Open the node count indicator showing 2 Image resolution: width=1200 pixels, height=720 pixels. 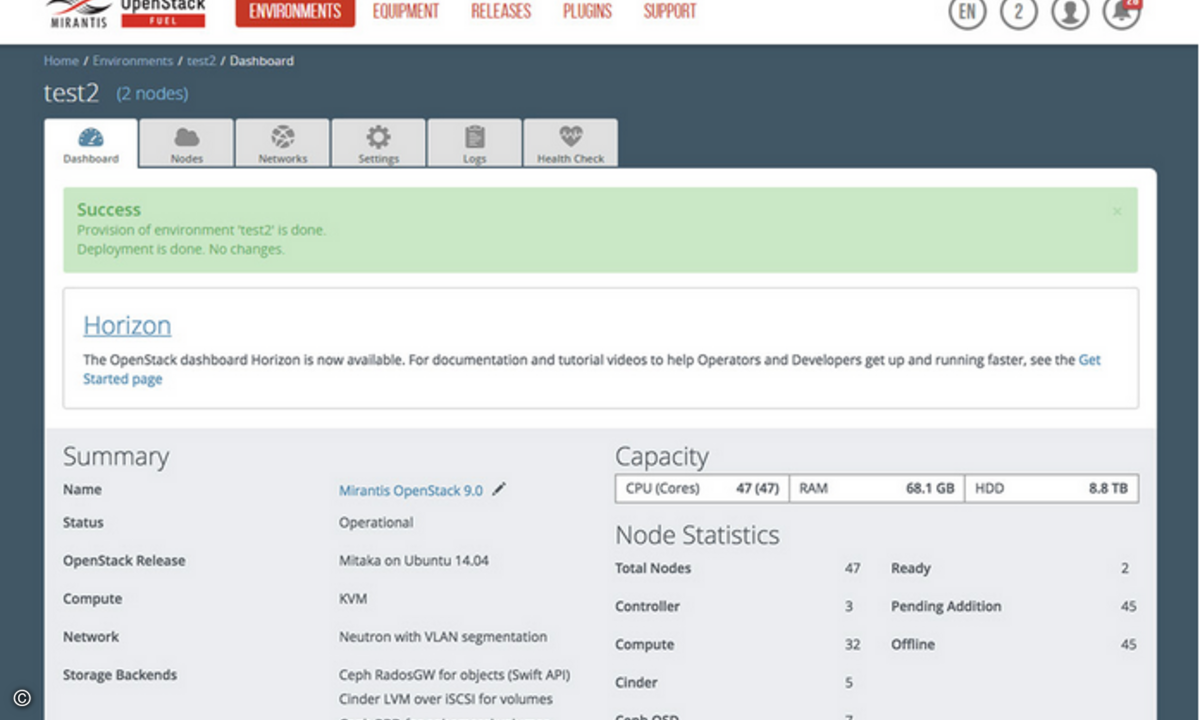coord(1018,12)
